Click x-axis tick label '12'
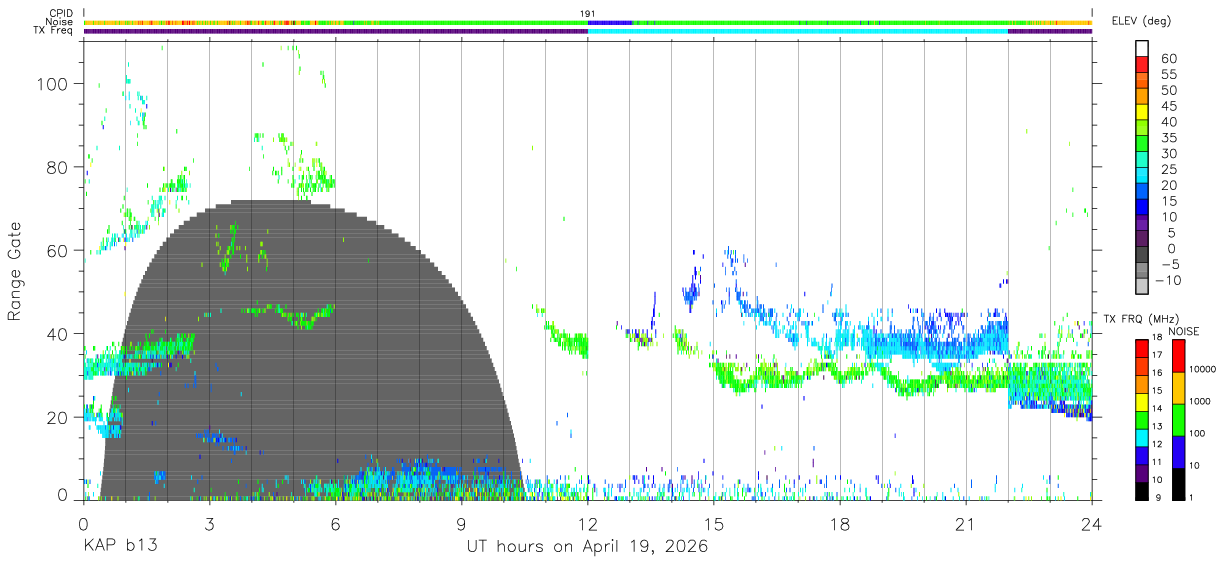This screenshot has width=1228, height=567. (x=588, y=524)
